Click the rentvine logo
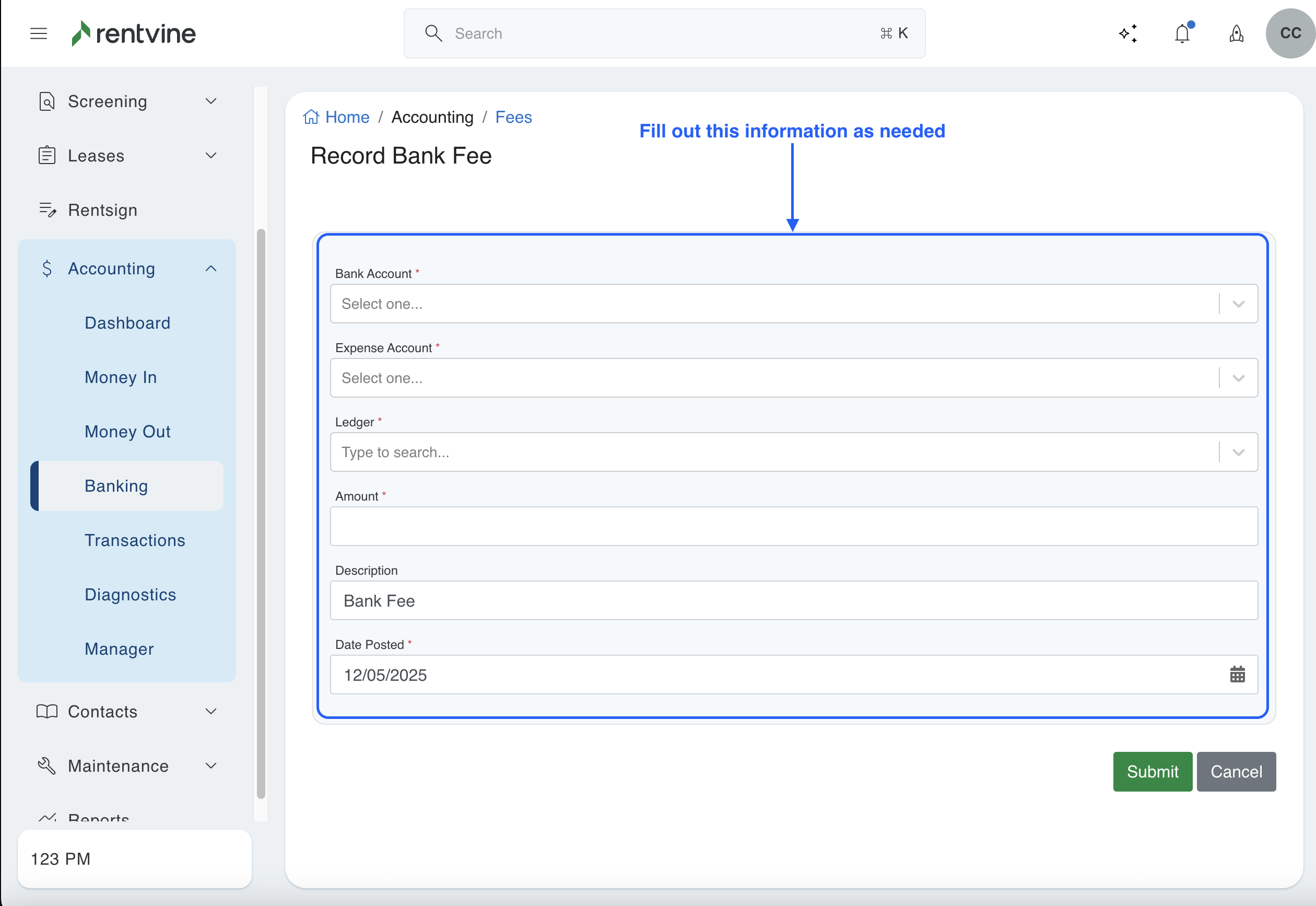This screenshot has width=1316, height=906. click(134, 33)
